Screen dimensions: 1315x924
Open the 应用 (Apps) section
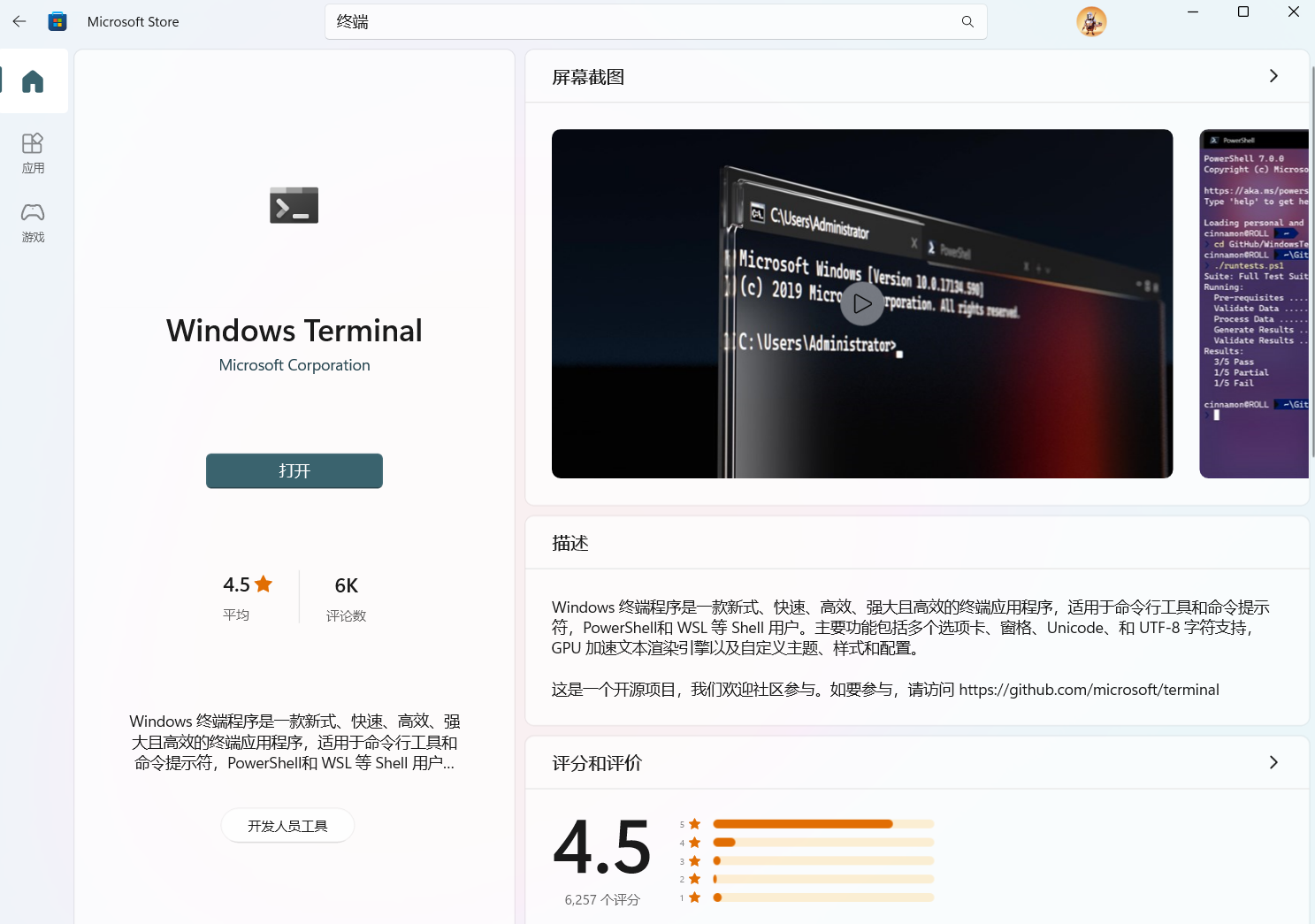33,153
